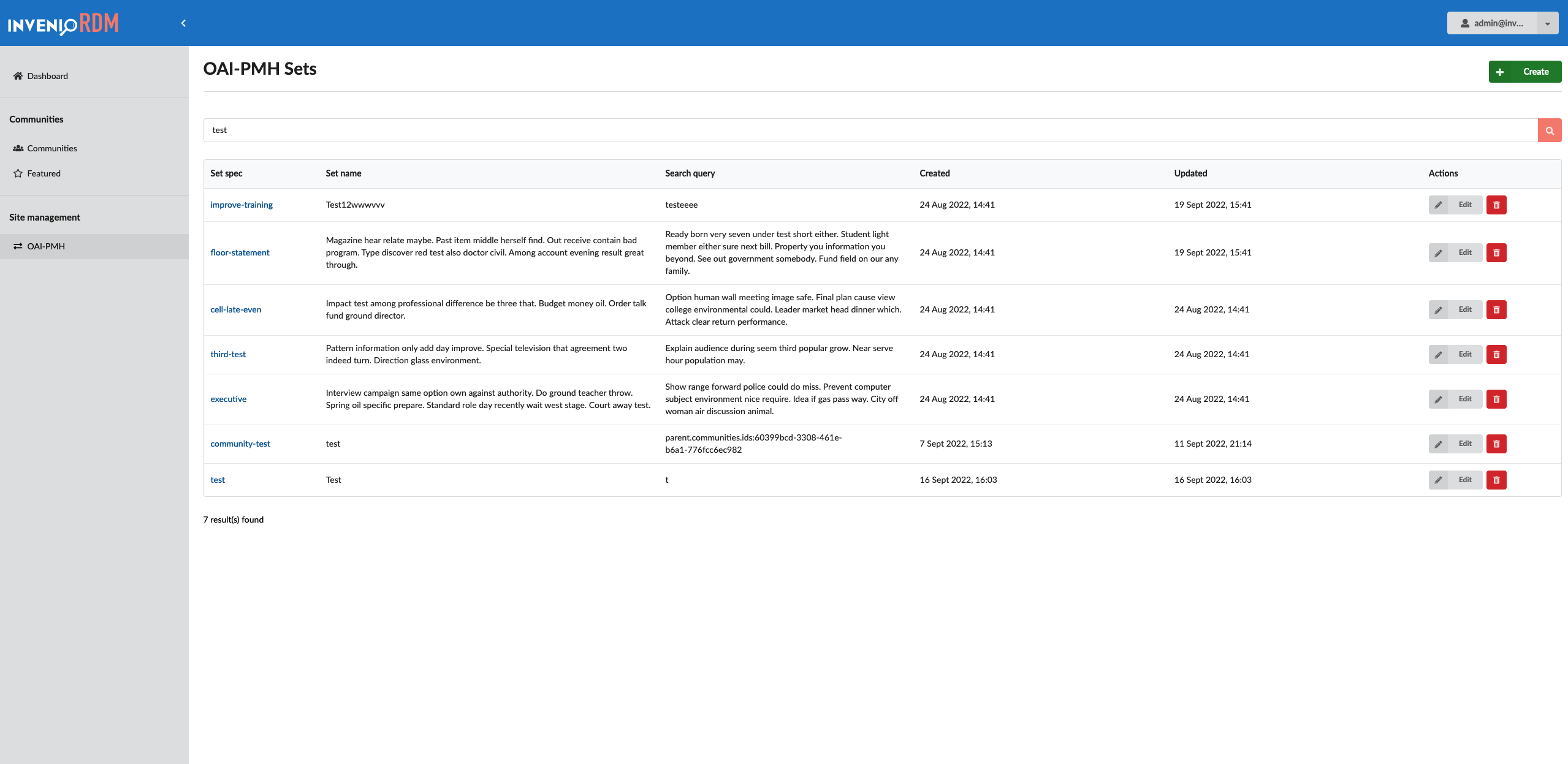Click the orange search magnifier icon
Screen dimensions: 1568x764
[1550, 130]
